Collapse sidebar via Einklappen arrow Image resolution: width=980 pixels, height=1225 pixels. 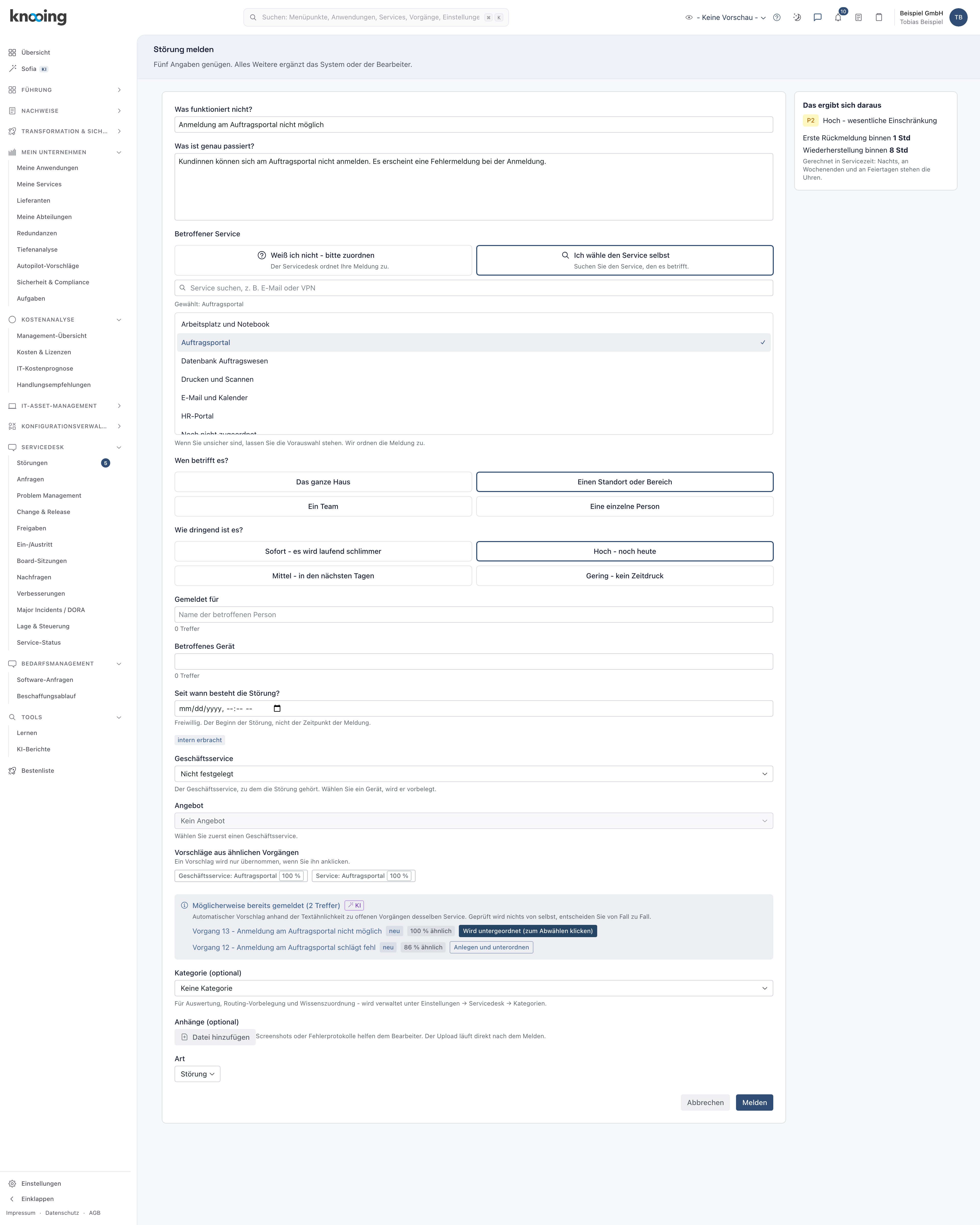click(x=13, y=1199)
